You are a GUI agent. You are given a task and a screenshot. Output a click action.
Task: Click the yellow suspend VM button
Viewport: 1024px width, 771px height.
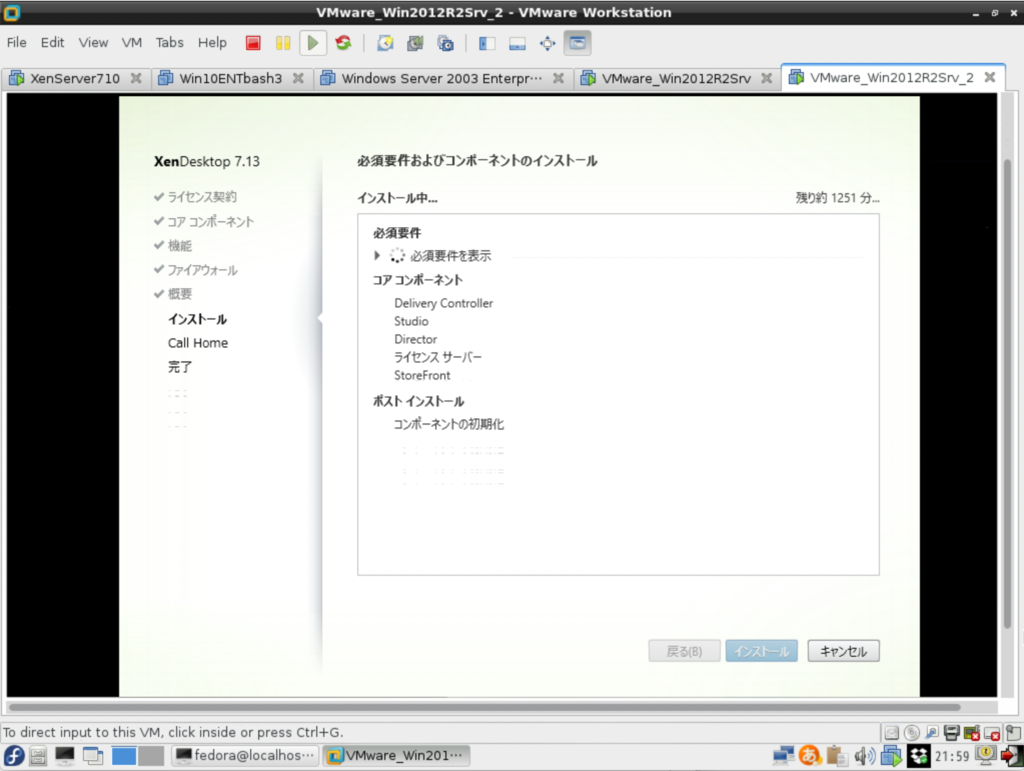coord(283,43)
